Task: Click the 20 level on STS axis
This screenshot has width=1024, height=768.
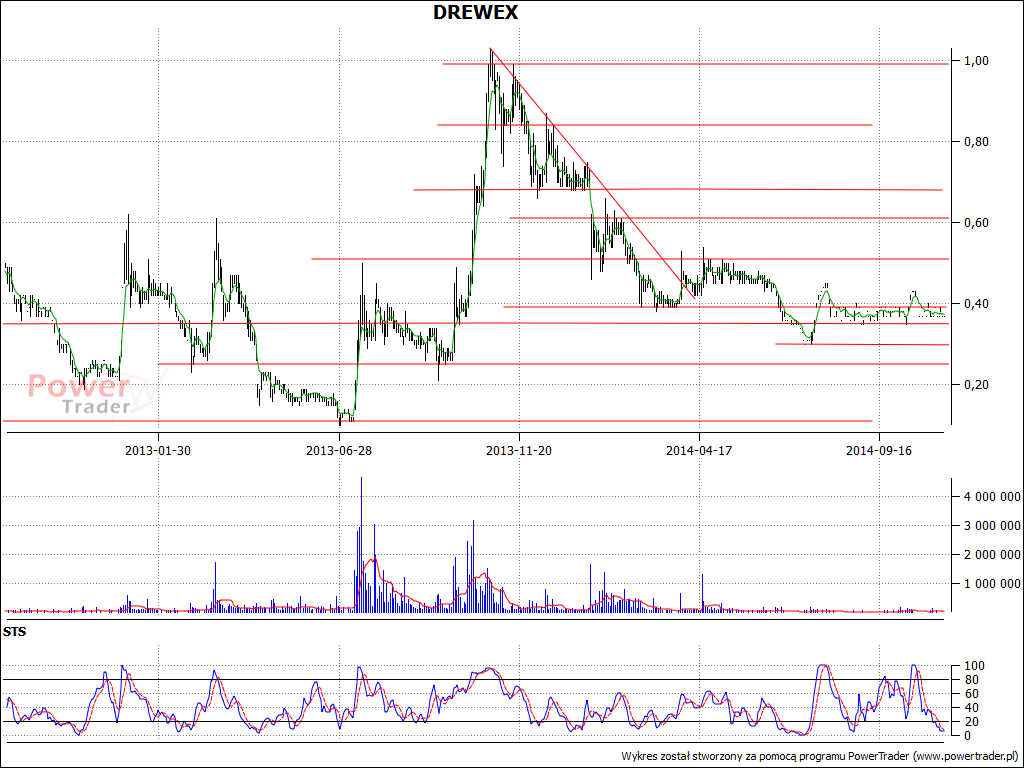Action: point(973,722)
